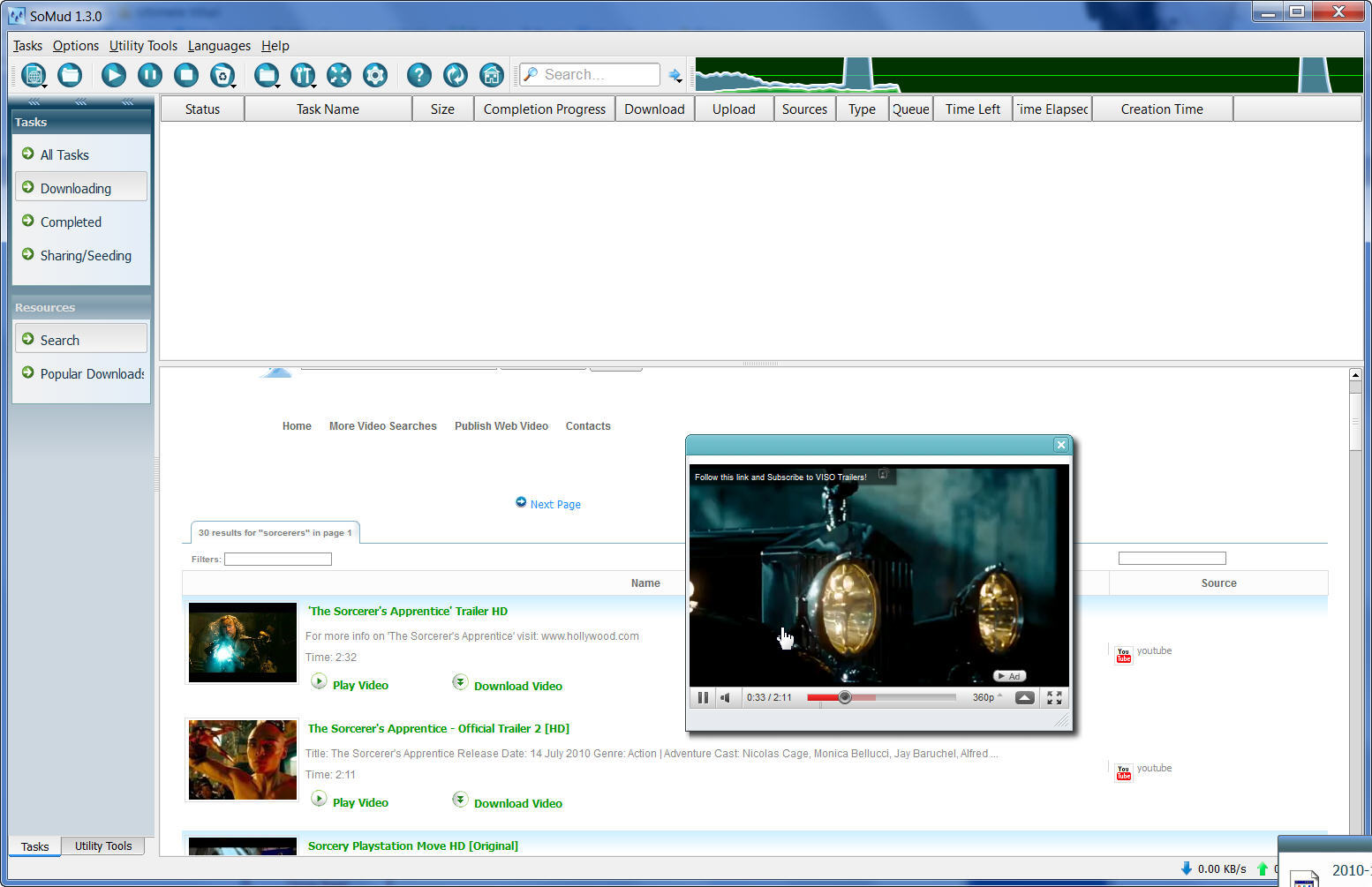Click the video seek bar handle
The height and width of the screenshot is (887, 1372).
point(845,697)
